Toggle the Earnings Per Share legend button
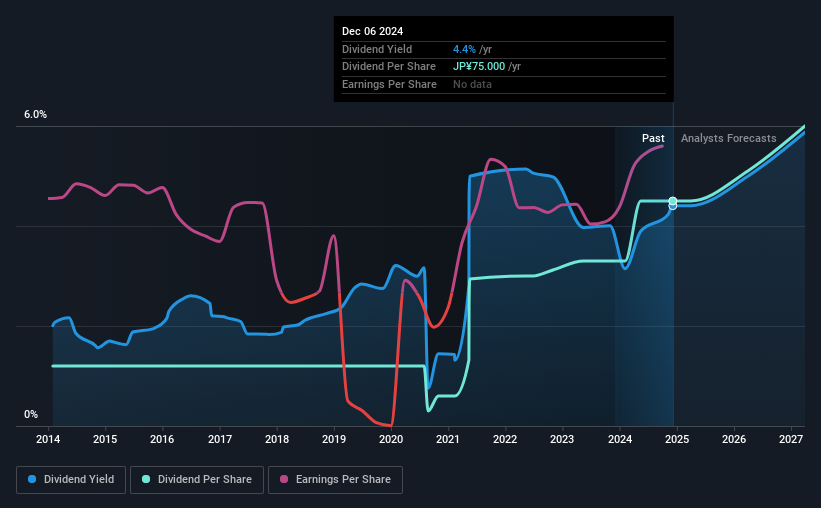 point(335,480)
